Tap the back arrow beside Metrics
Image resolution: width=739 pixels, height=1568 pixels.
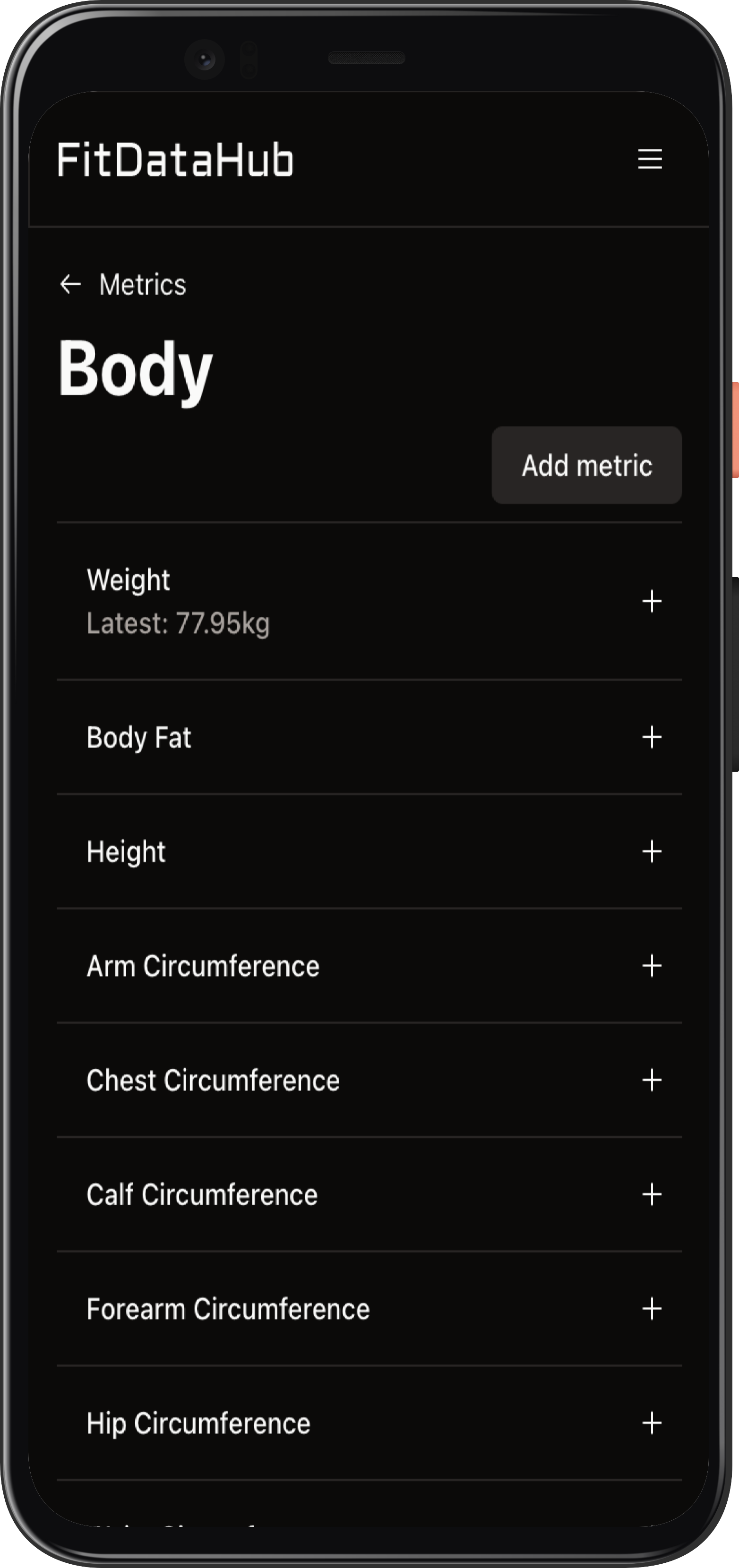[70, 284]
